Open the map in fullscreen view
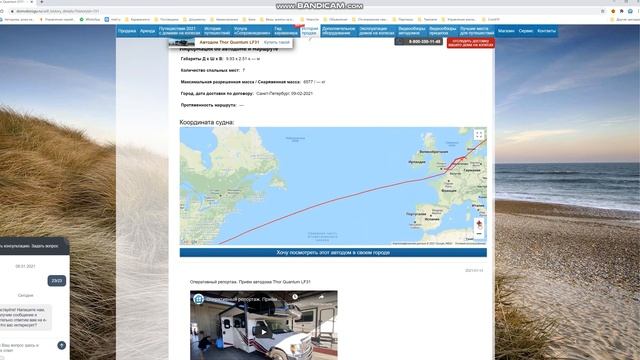Screen dimensions: 640x360 point(479,134)
